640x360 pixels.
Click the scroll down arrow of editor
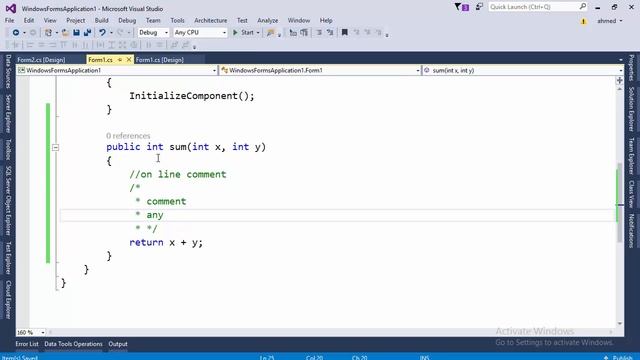coord(620,323)
